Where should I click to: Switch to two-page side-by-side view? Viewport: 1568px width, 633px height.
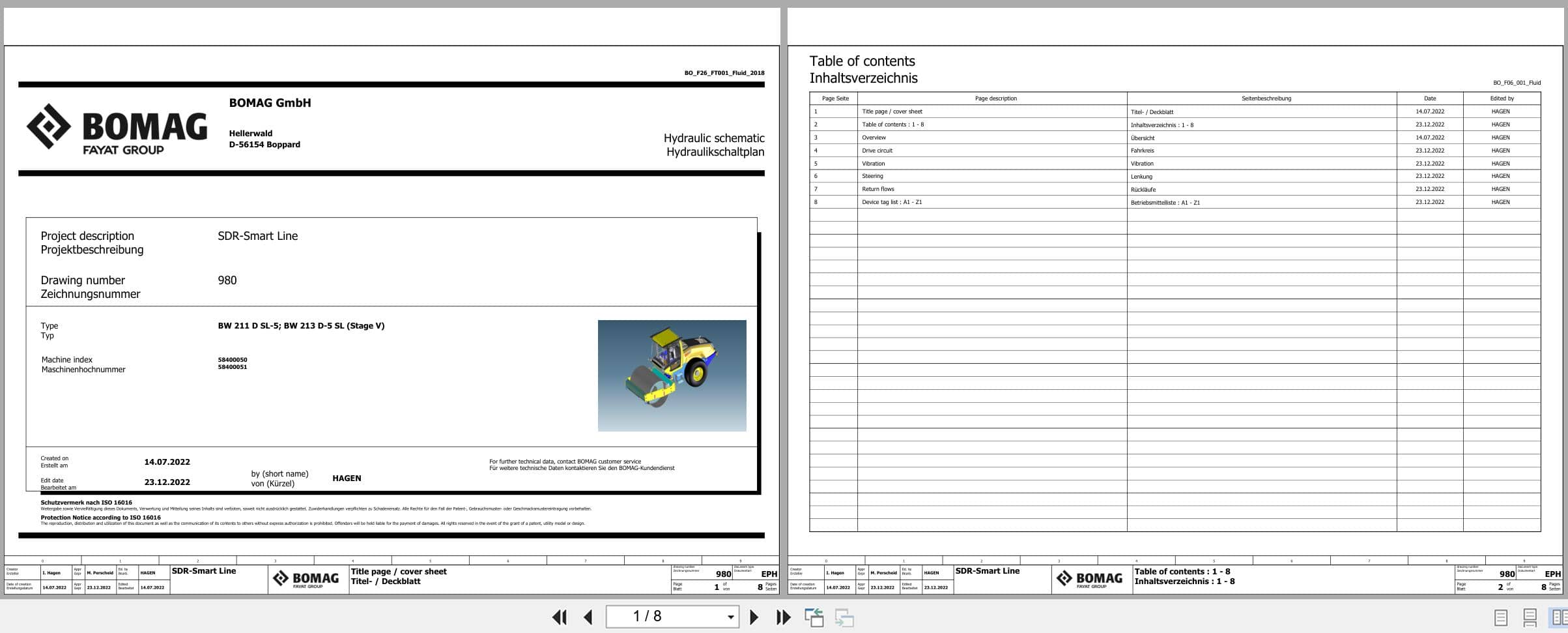[x=1558, y=617]
